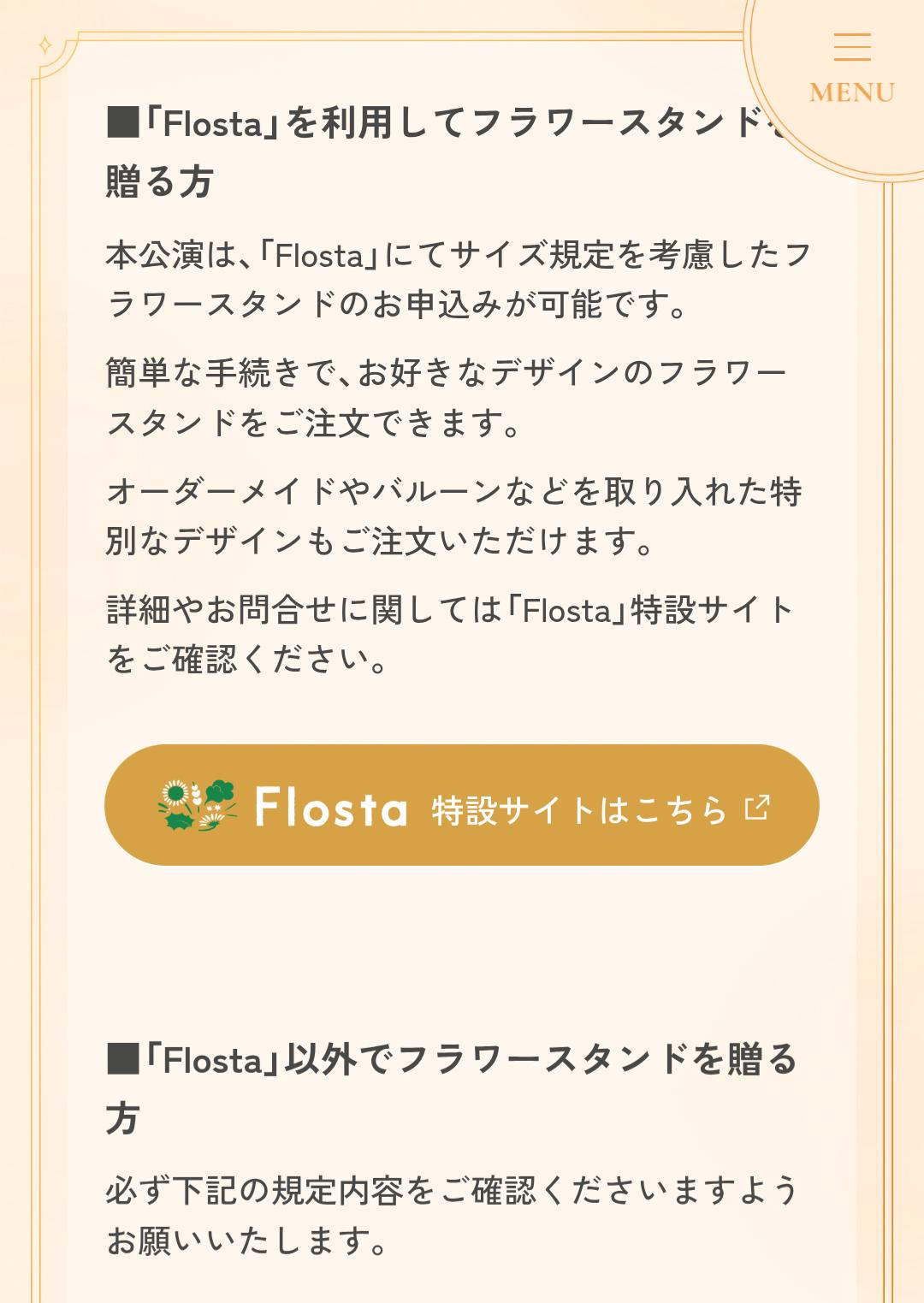Screen dimensions: 924x1303
Task: Click the external link icon on Flosta button
Action: tap(757, 807)
